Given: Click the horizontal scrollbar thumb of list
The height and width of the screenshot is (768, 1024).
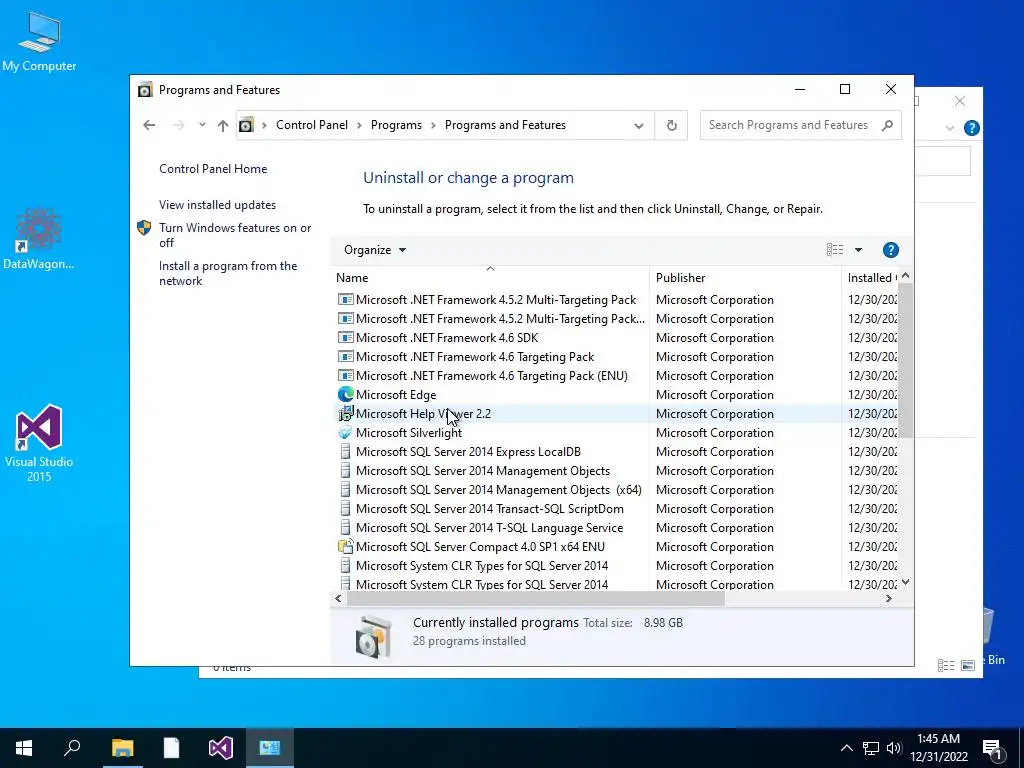Looking at the screenshot, I should coord(536,598).
